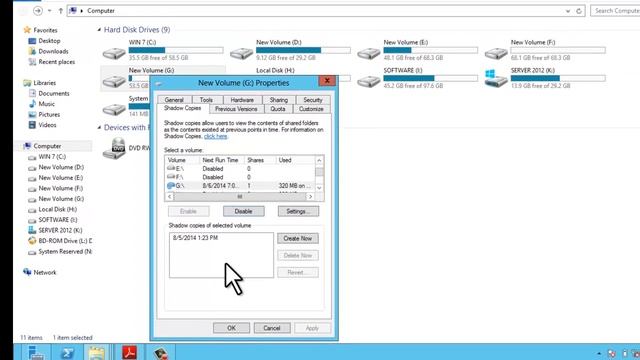Click the Disable shadow copies button
The width and height of the screenshot is (640, 360).
(x=243, y=211)
